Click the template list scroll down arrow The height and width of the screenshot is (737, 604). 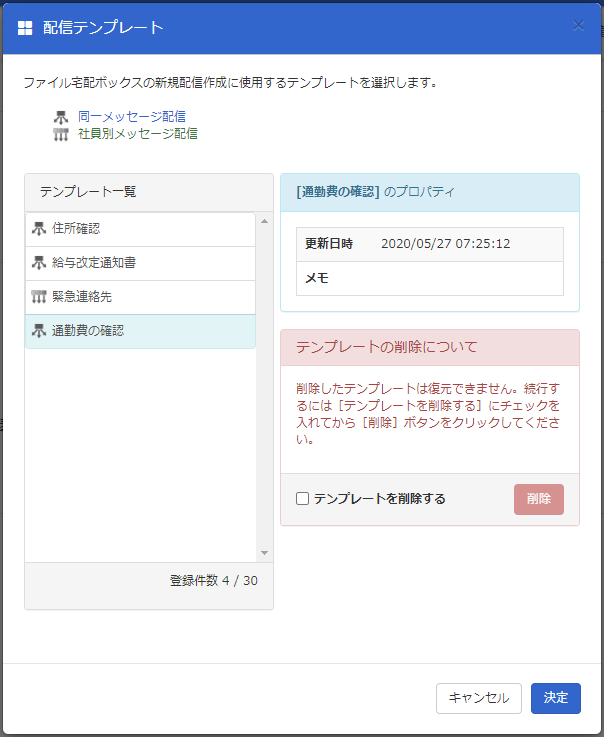264,553
